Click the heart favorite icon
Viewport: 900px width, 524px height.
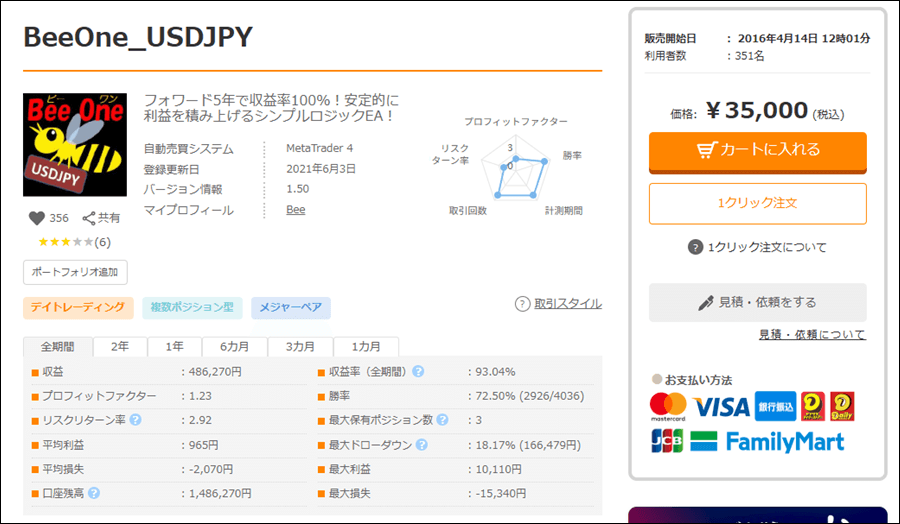pos(37,218)
